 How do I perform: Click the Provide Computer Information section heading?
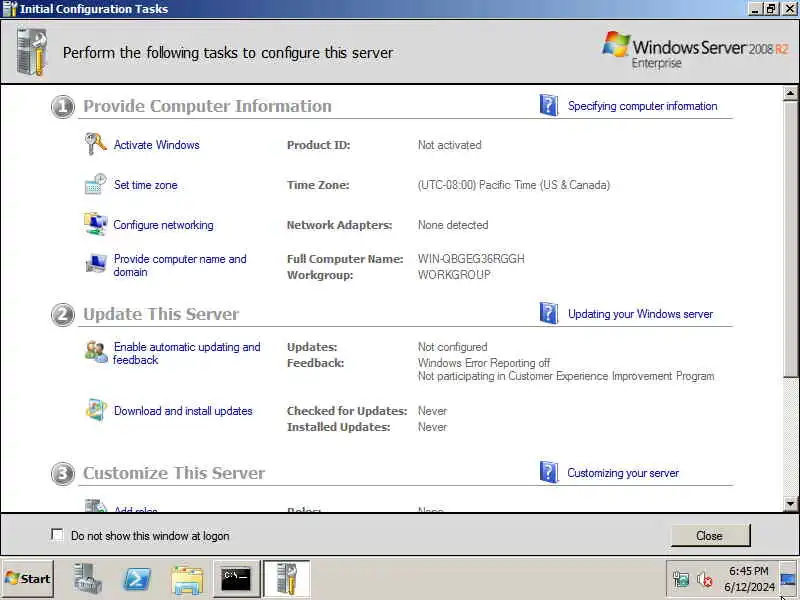point(207,106)
